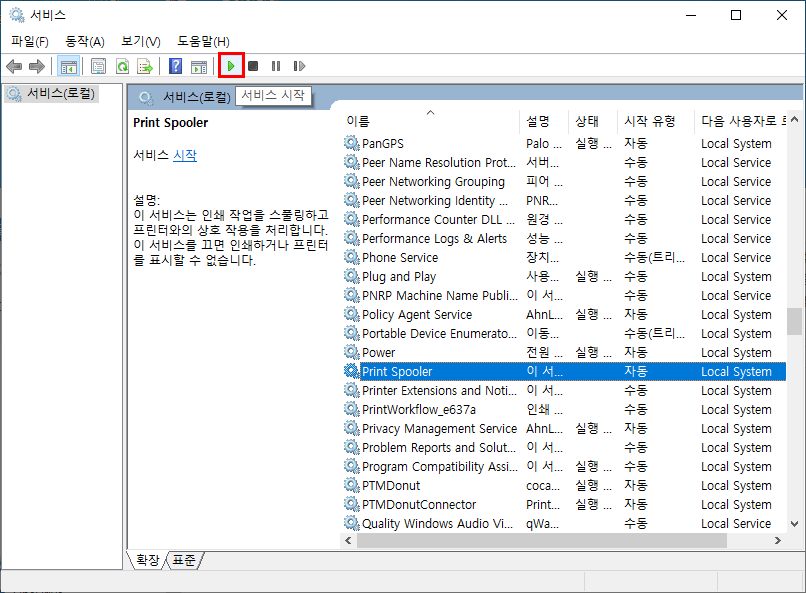Open the Properties toolbar icon
The width and height of the screenshot is (806, 593).
(x=98, y=66)
